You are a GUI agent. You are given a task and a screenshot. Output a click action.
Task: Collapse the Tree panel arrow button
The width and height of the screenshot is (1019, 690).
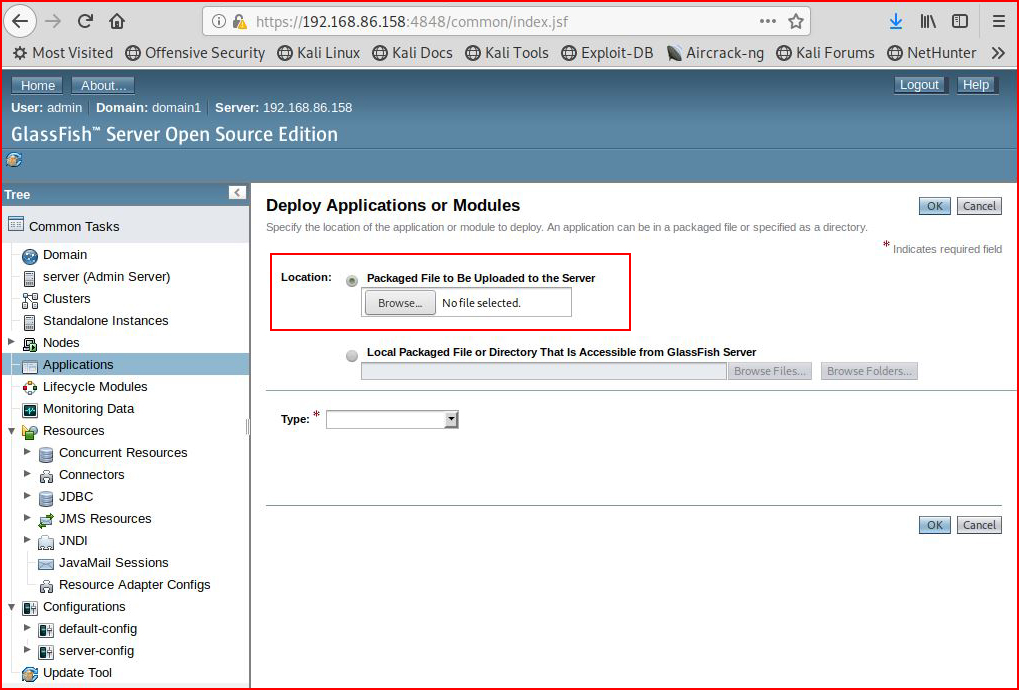pos(237,192)
